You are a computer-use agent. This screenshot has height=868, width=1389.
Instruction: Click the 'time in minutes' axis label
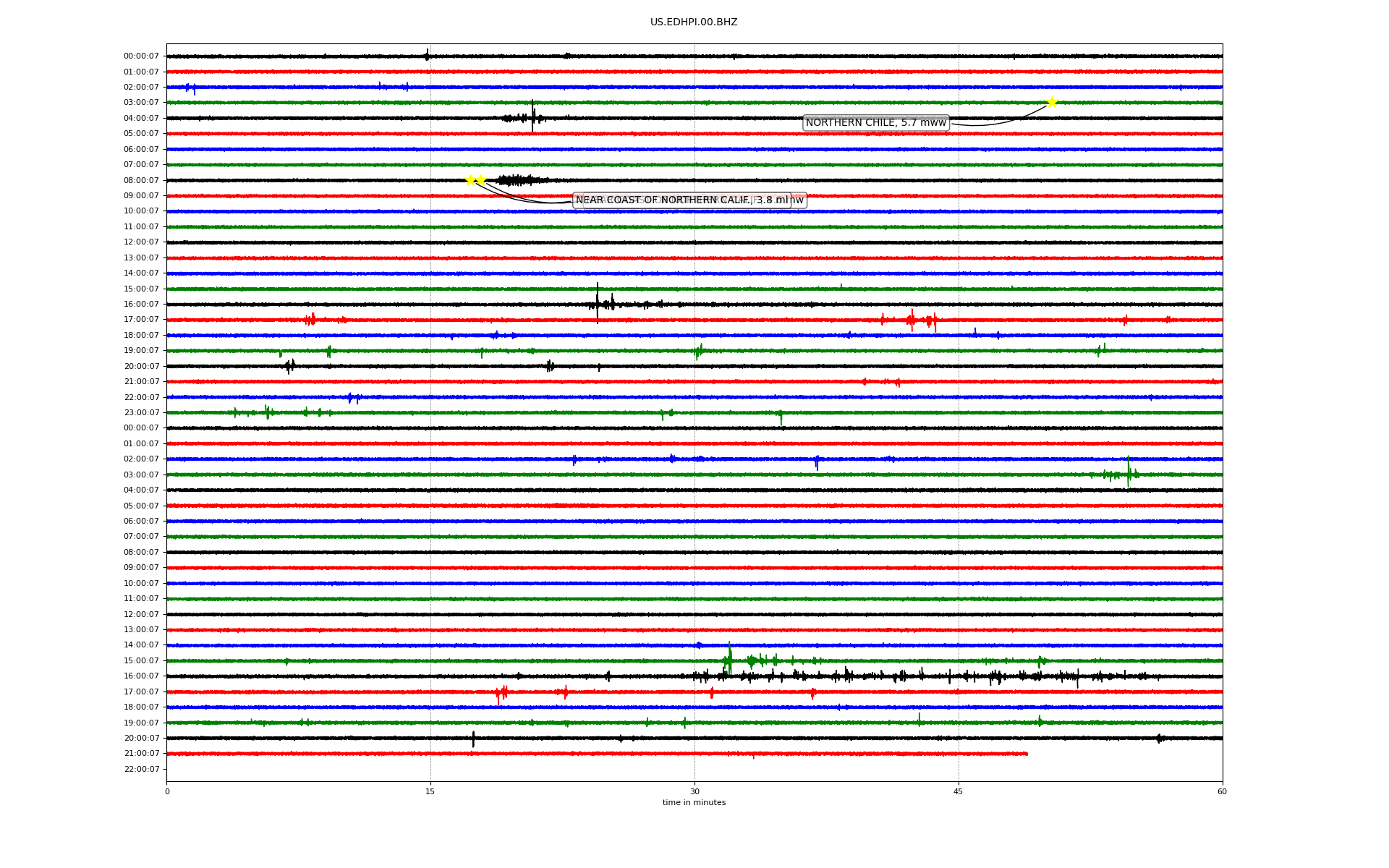tap(694, 803)
